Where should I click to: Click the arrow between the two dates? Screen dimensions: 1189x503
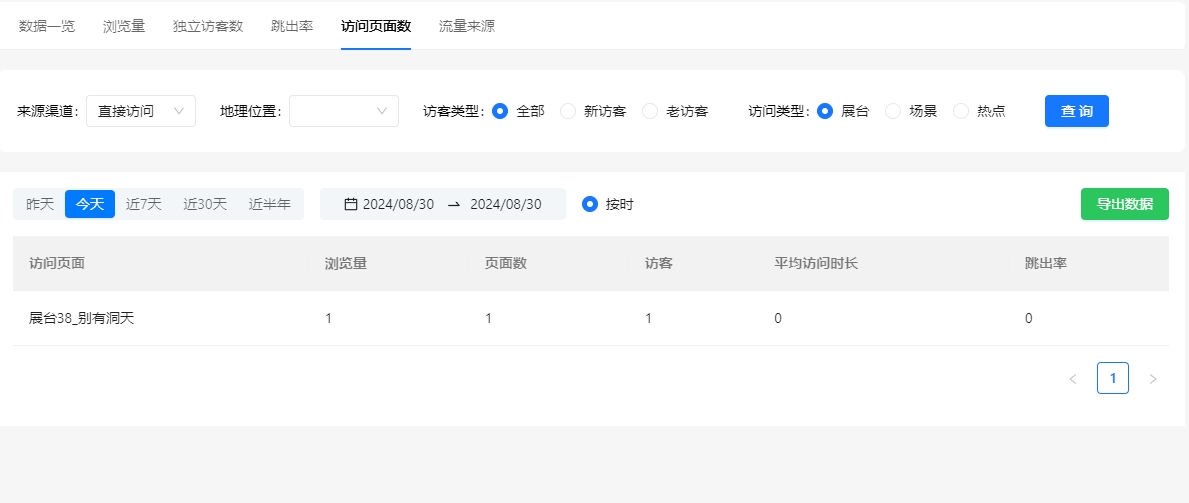[453, 204]
